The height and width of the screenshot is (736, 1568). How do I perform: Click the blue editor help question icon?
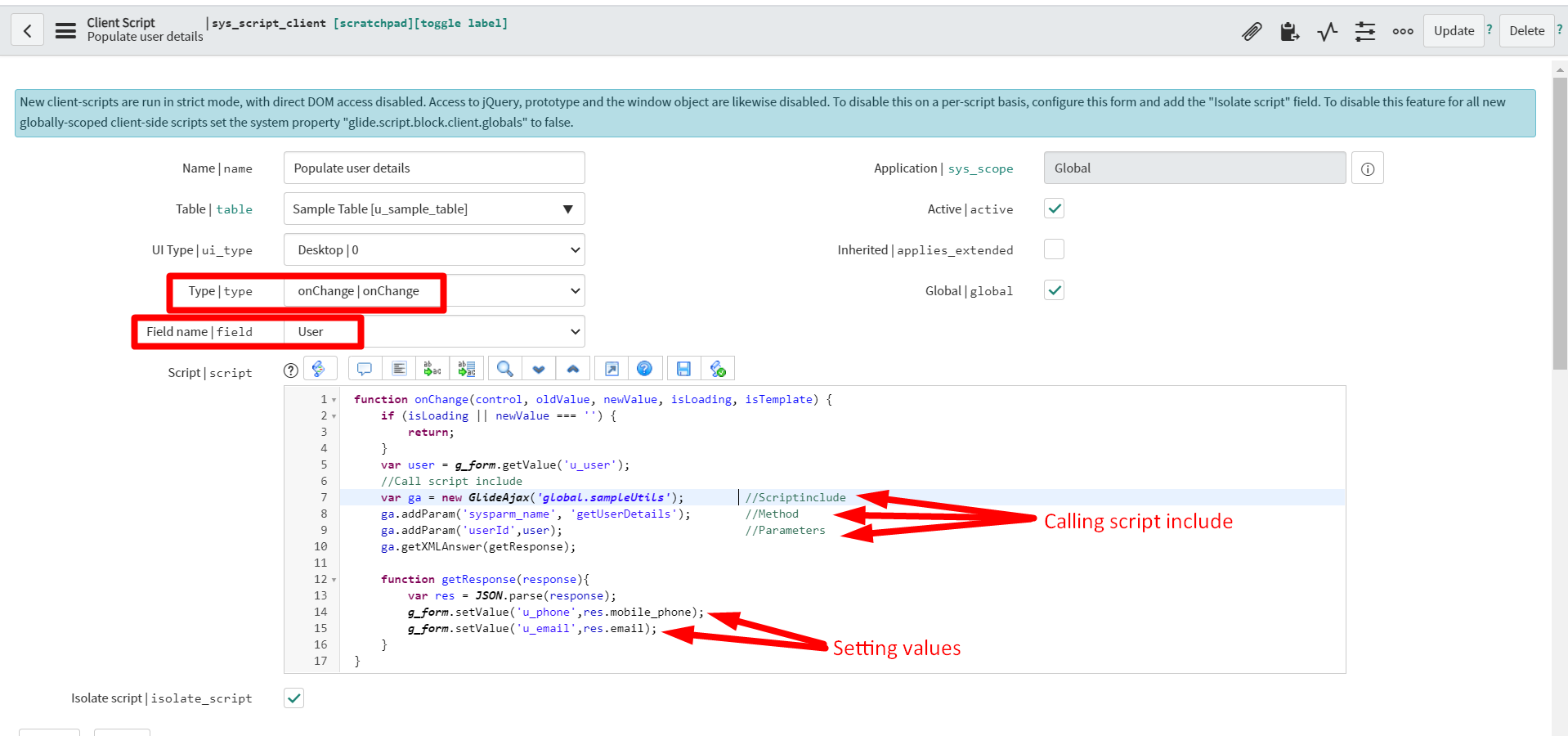coord(644,369)
